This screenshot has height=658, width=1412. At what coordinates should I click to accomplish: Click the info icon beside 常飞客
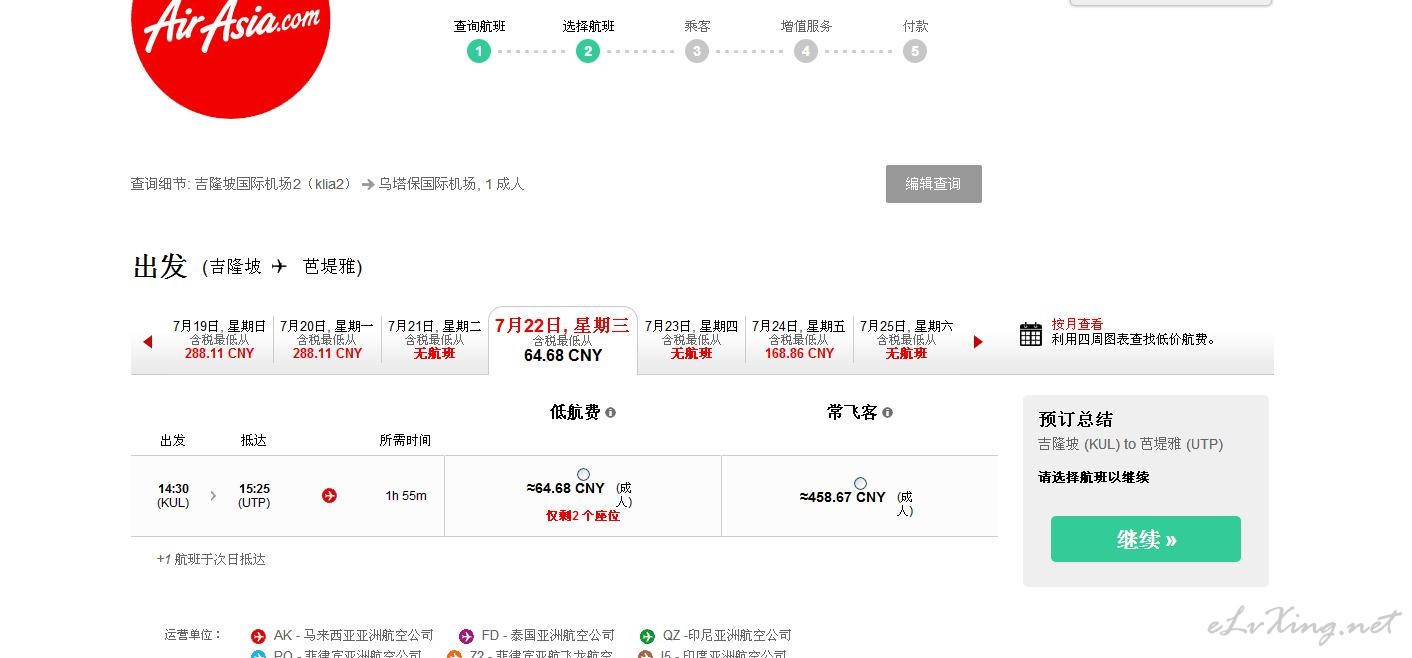(x=888, y=412)
